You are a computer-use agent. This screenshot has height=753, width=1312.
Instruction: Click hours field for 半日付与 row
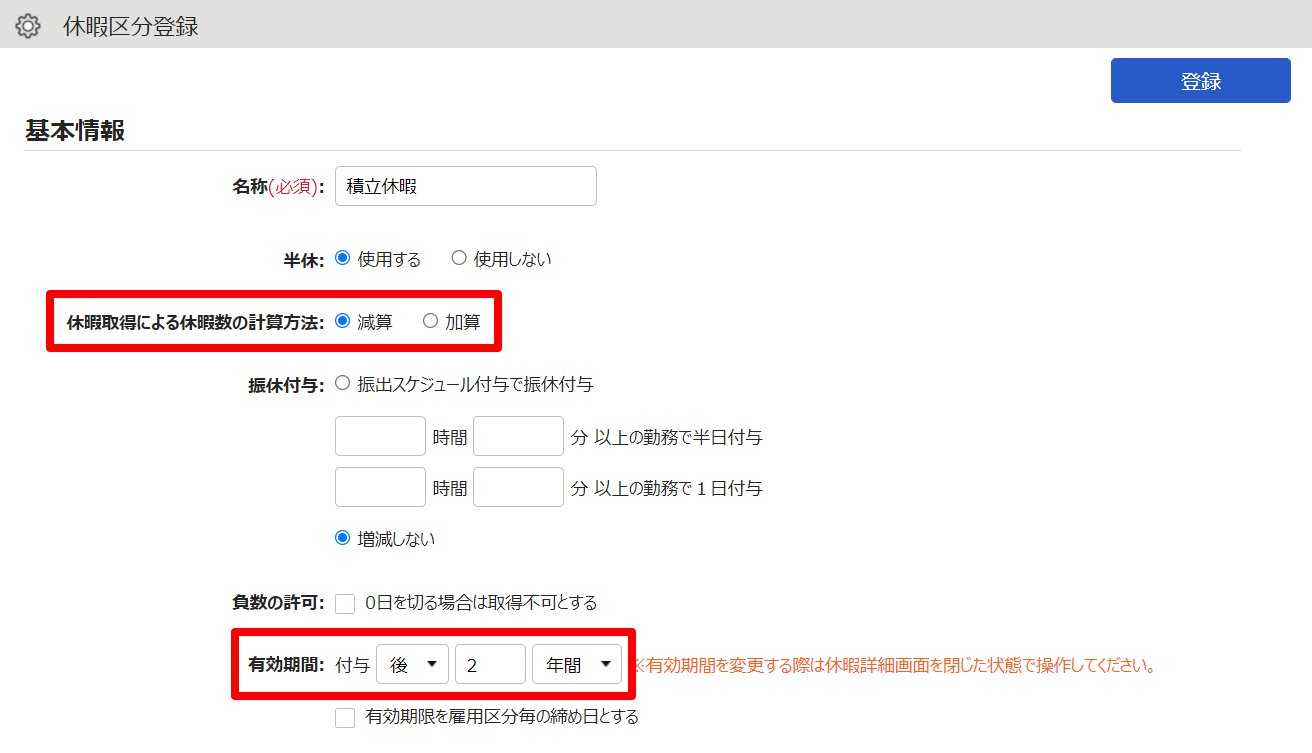(x=380, y=436)
